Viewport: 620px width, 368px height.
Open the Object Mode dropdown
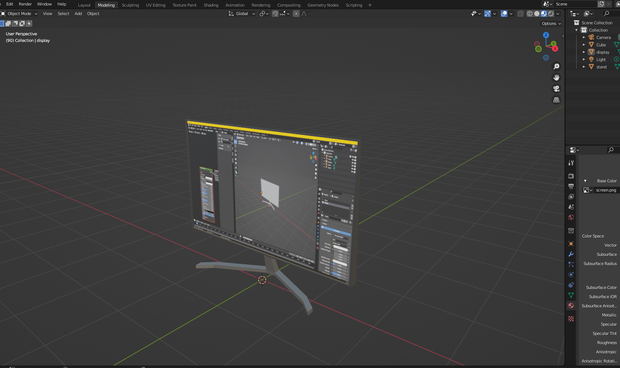19,13
